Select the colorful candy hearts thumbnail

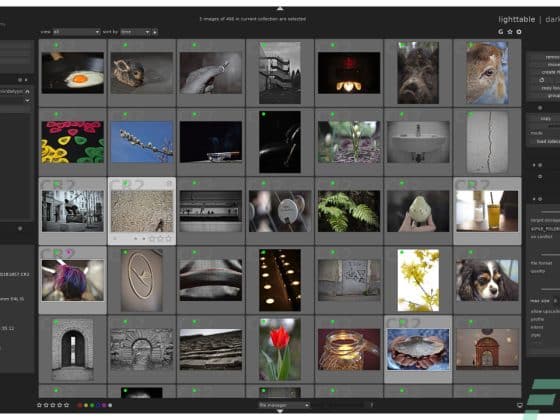(x=72, y=142)
